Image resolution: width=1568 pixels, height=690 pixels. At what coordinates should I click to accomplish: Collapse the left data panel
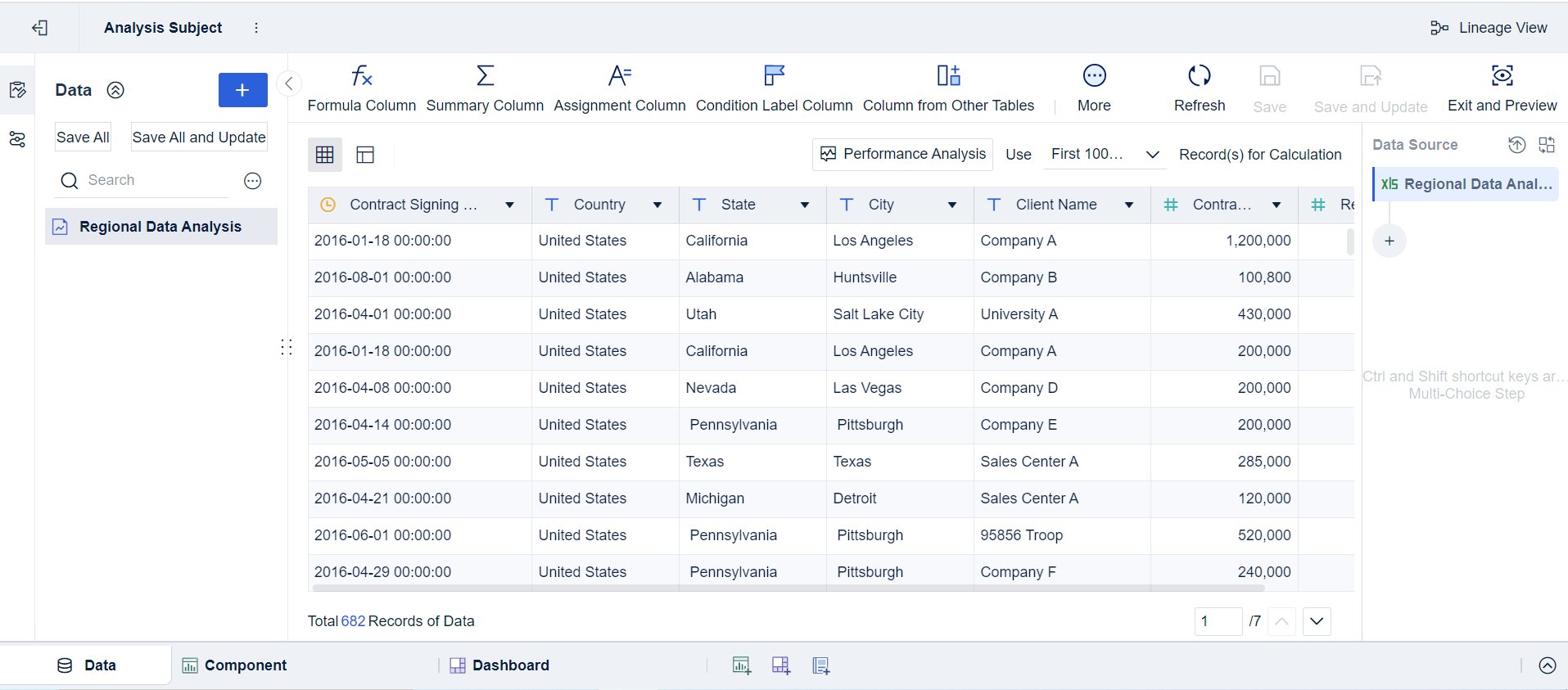pos(289,83)
